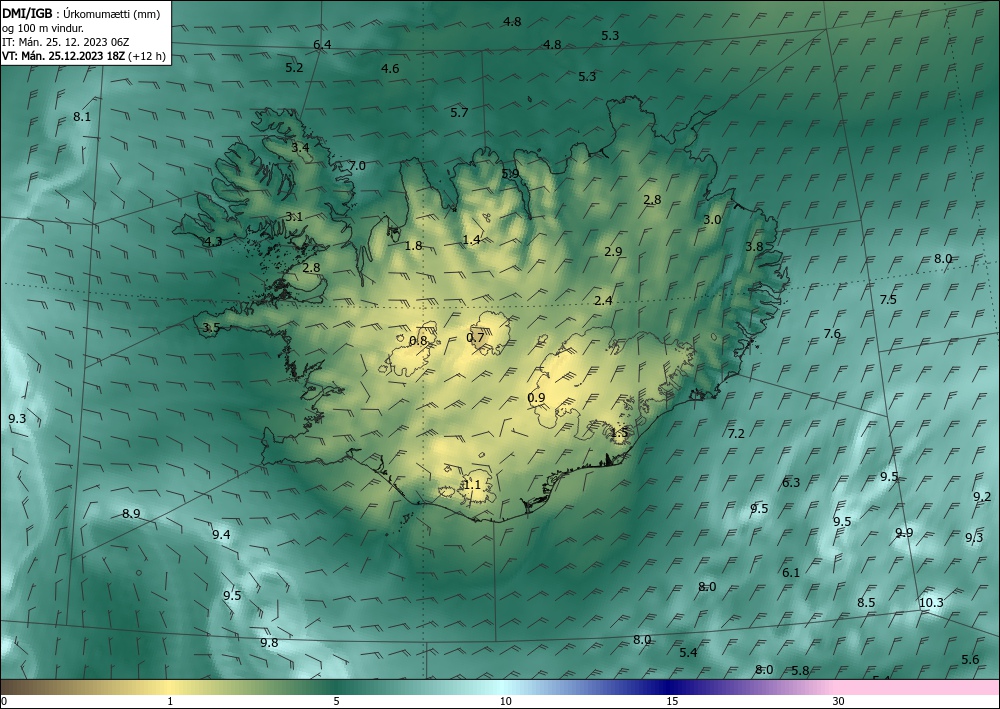Click the 9.9 value on the map
Viewport: 1000px width, 709px height.
(x=904, y=532)
